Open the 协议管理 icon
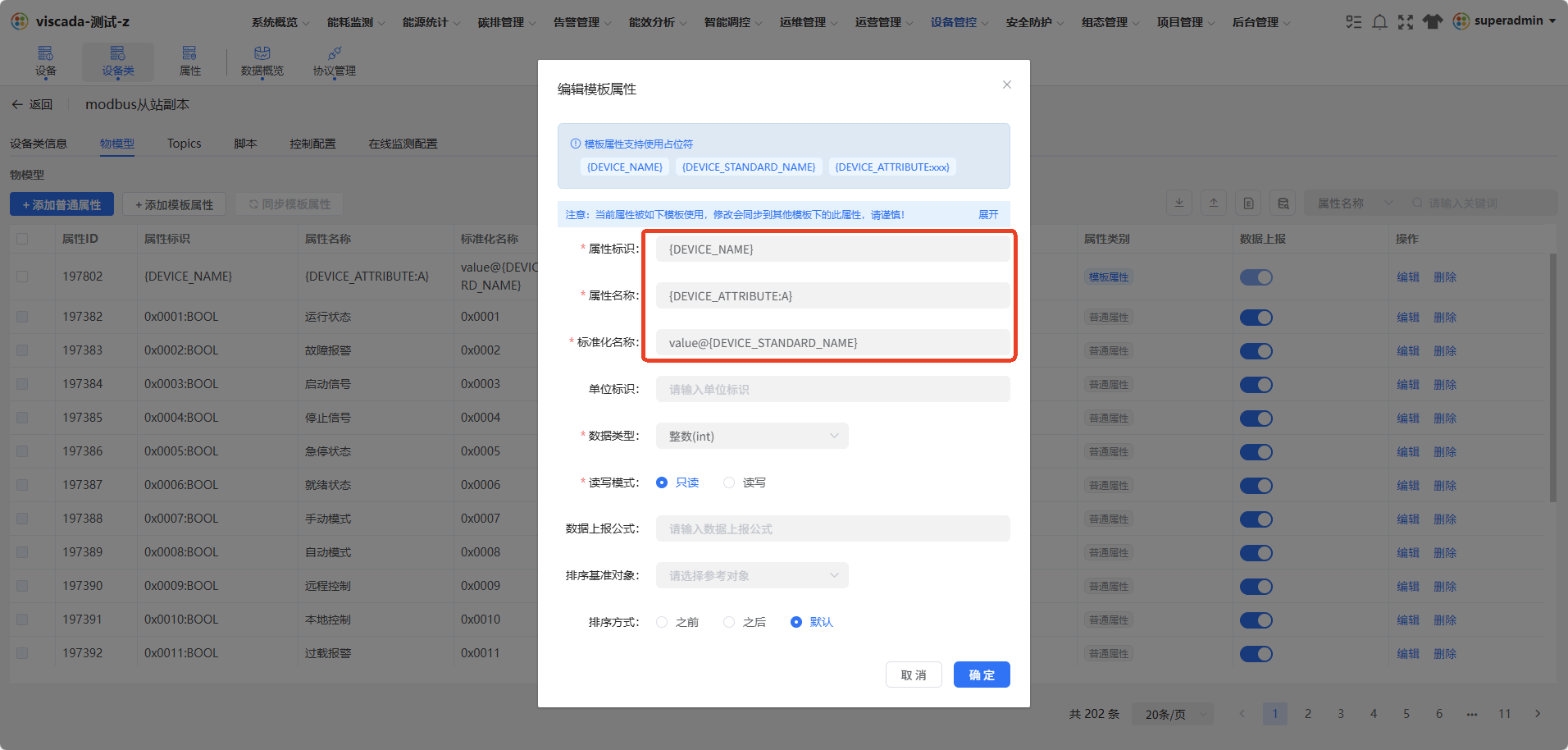 point(335,62)
